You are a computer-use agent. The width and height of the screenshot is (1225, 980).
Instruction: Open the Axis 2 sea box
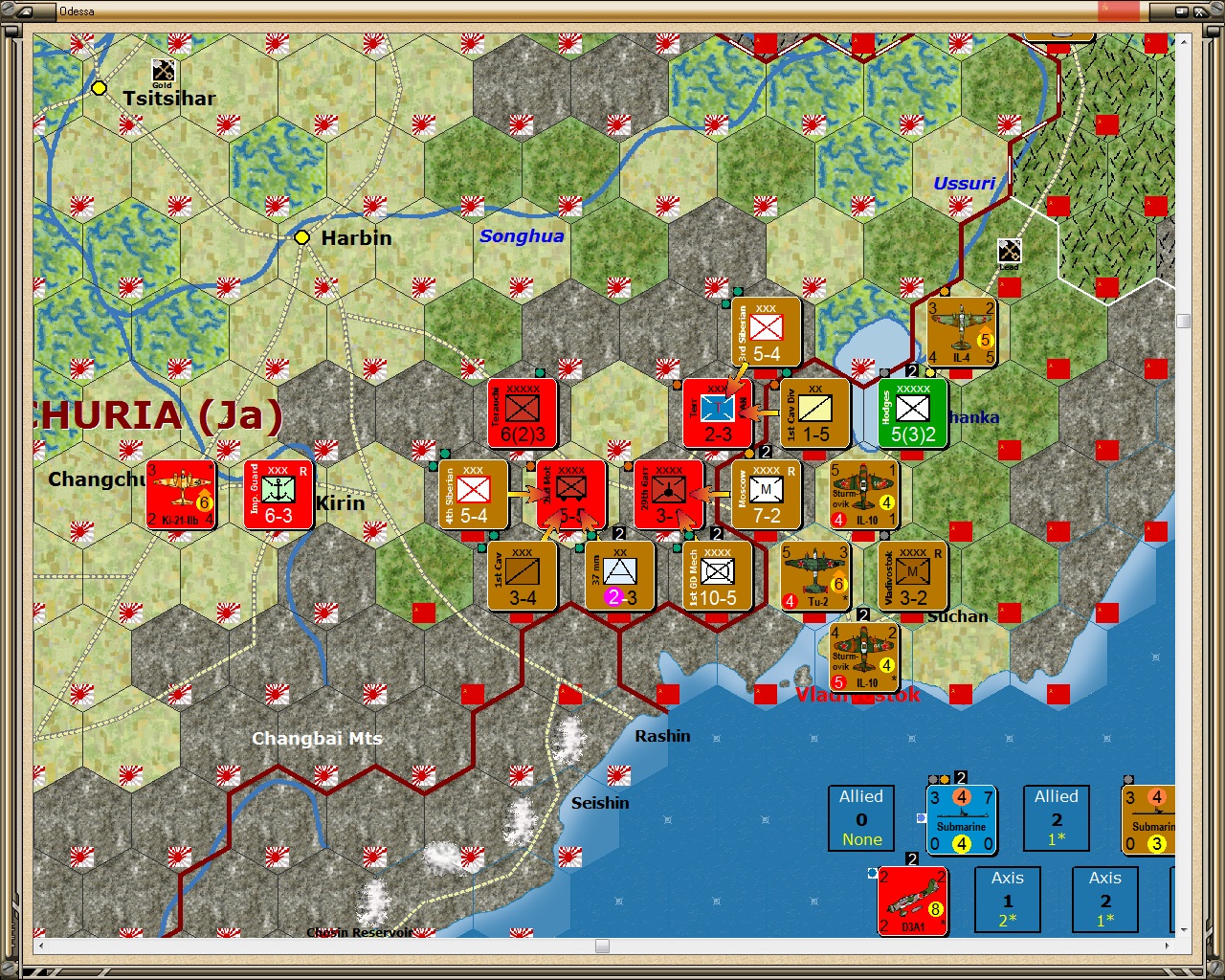tap(1105, 900)
